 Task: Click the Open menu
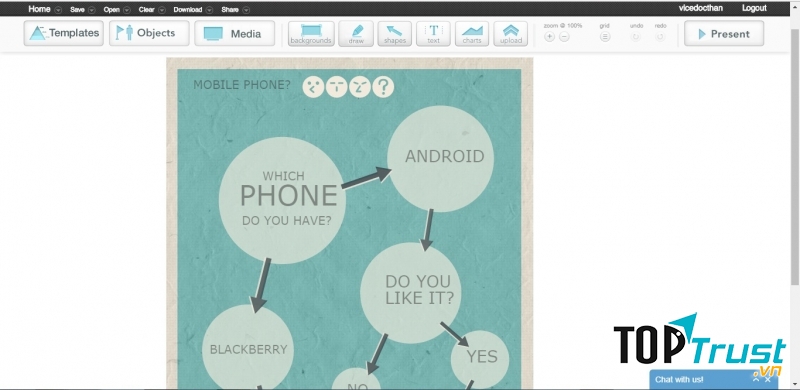(111, 10)
